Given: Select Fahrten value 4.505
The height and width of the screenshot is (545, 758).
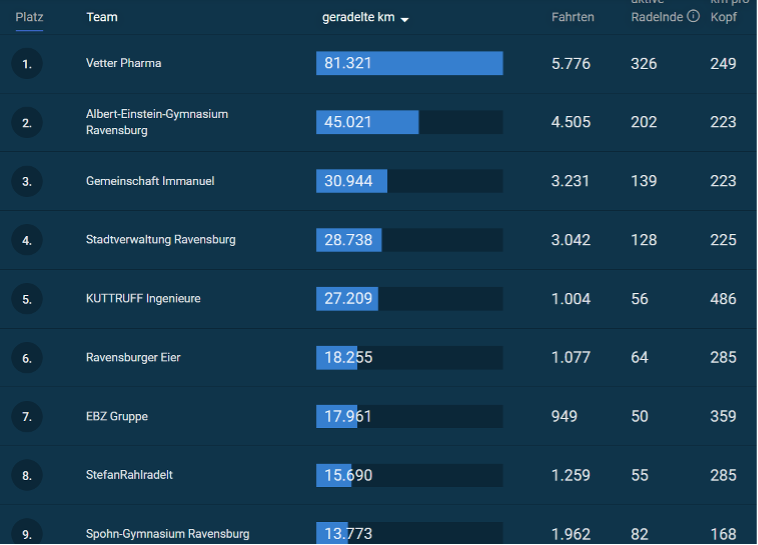Looking at the screenshot, I should pos(571,122).
